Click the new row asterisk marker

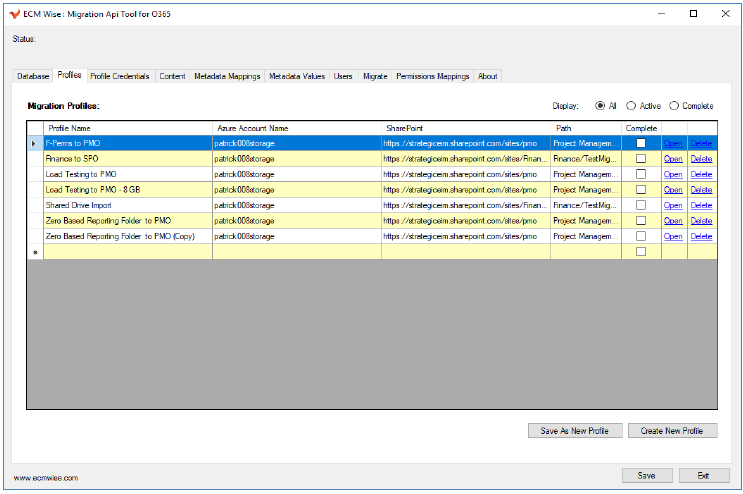coord(35,252)
